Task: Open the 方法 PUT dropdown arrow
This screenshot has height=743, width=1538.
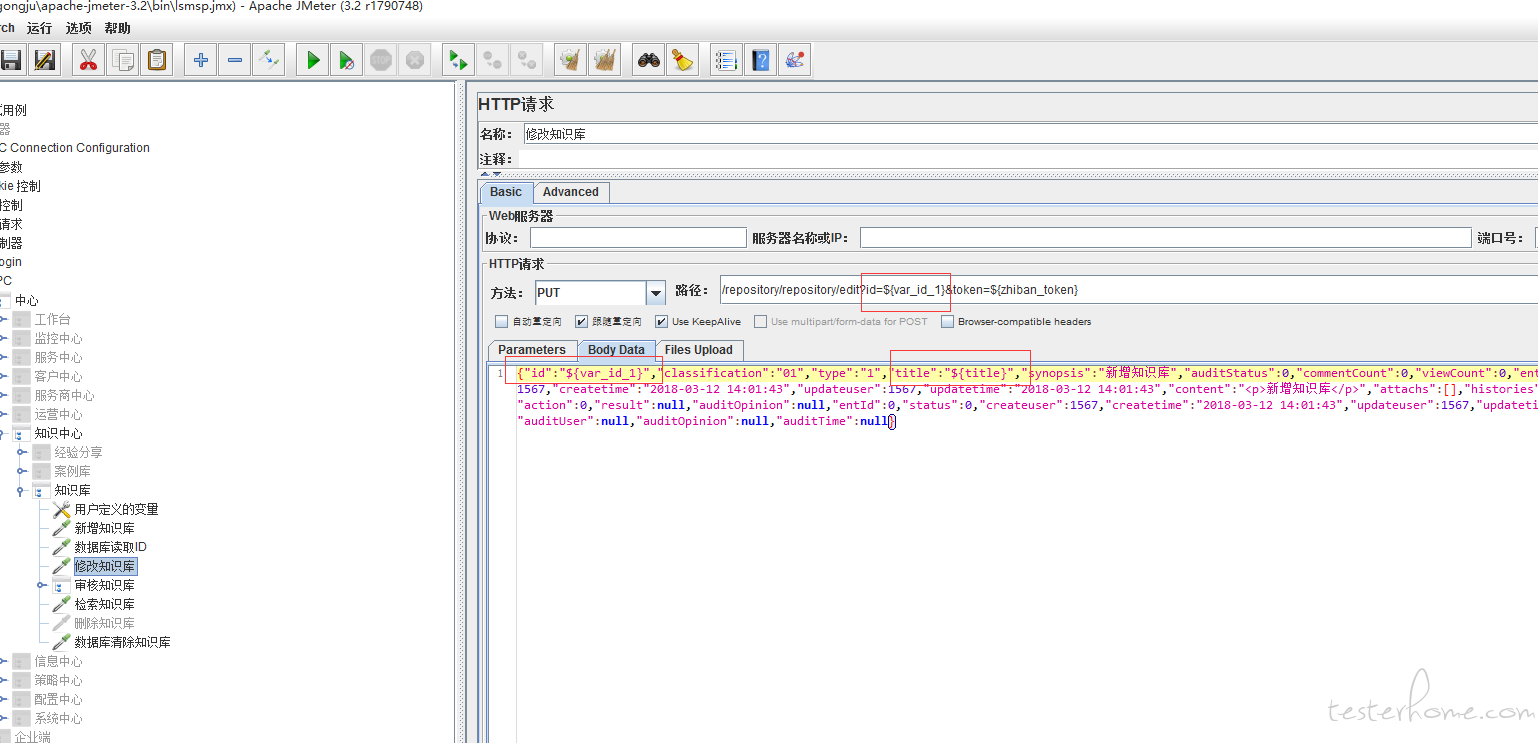Action: [656, 293]
